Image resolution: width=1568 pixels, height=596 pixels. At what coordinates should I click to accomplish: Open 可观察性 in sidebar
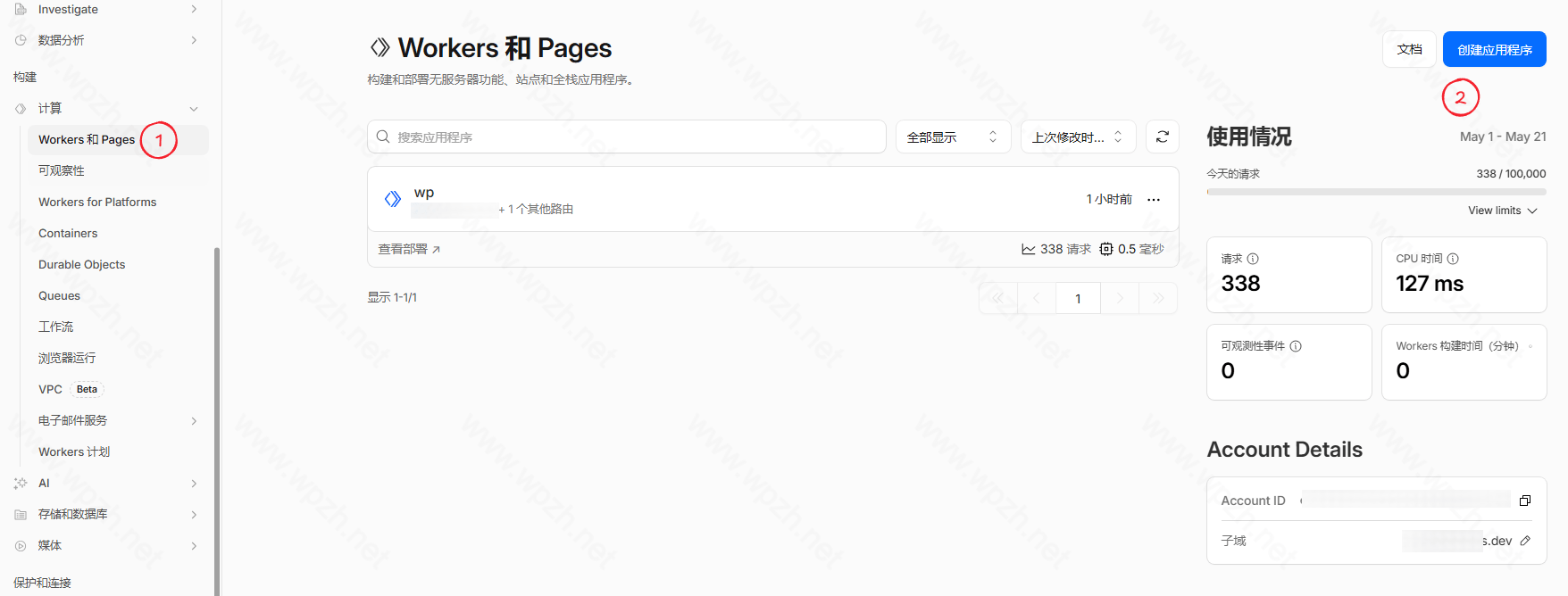click(62, 170)
